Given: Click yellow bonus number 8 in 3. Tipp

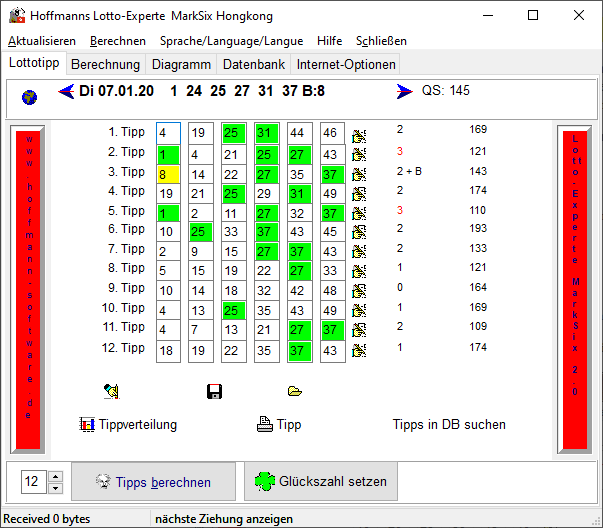Looking at the screenshot, I should pos(168,175).
